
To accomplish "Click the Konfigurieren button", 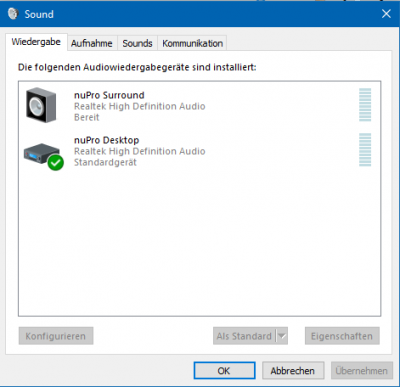I will (56, 336).
